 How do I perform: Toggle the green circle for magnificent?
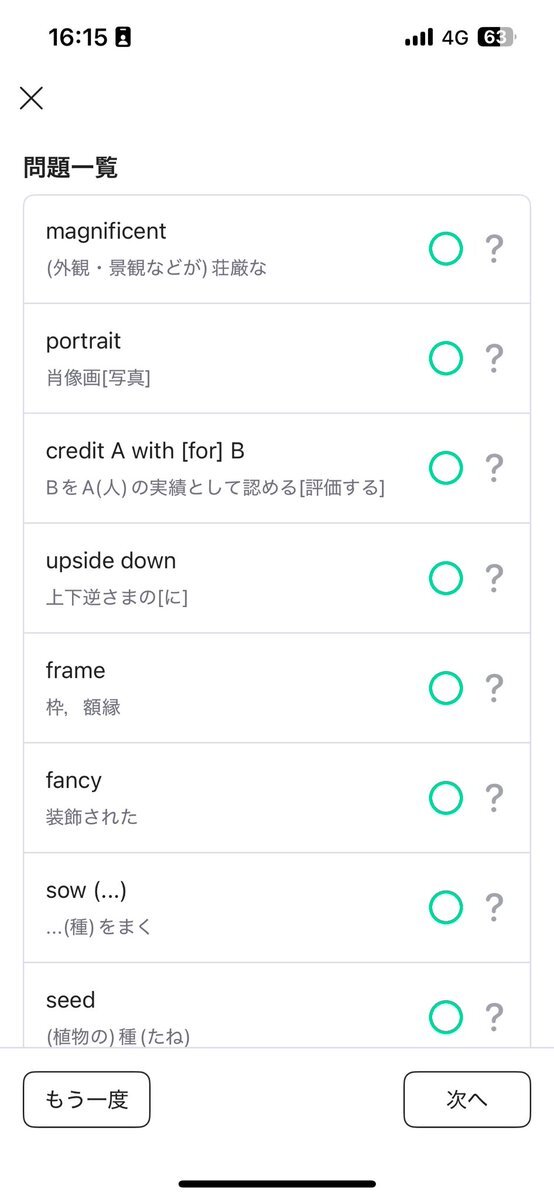coord(445,249)
